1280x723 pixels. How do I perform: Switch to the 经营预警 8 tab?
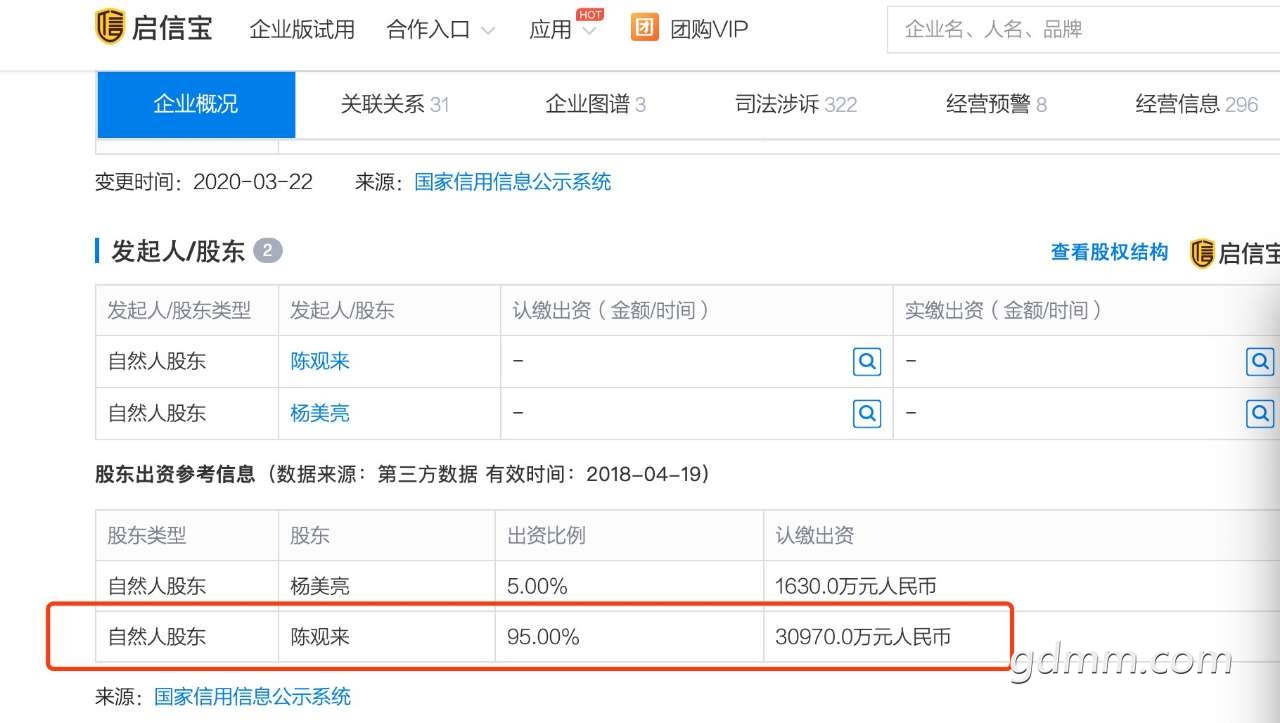click(x=996, y=104)
